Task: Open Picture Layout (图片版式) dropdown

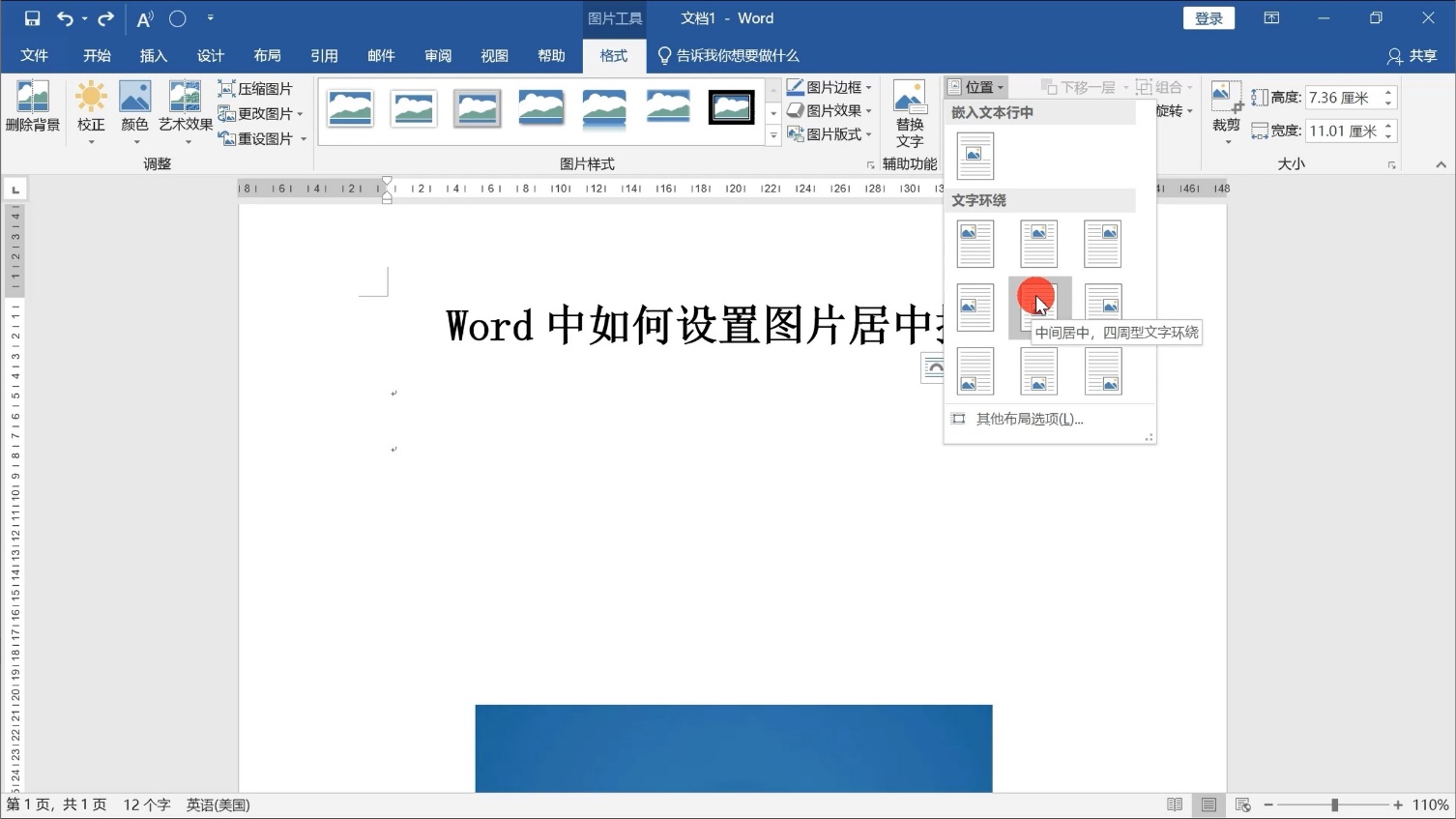Action: point(829,134)
